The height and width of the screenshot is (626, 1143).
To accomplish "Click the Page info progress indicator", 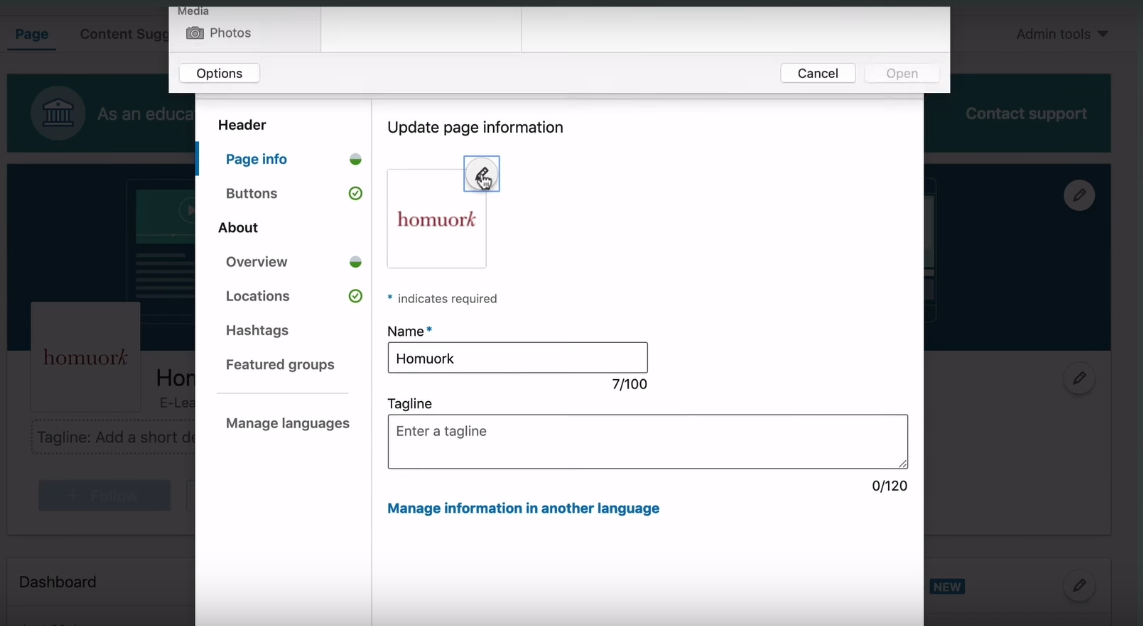I will coord(355,159).
